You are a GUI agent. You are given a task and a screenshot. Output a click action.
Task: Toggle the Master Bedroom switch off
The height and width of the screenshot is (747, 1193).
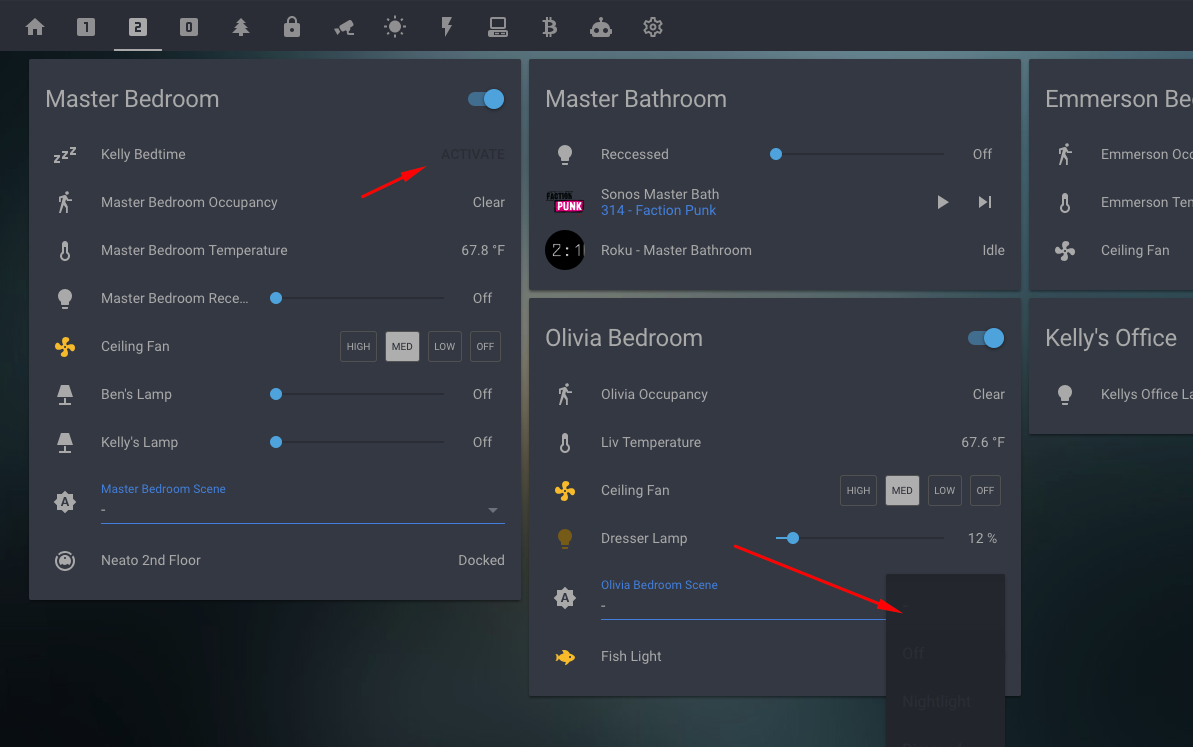coord(484,99)
